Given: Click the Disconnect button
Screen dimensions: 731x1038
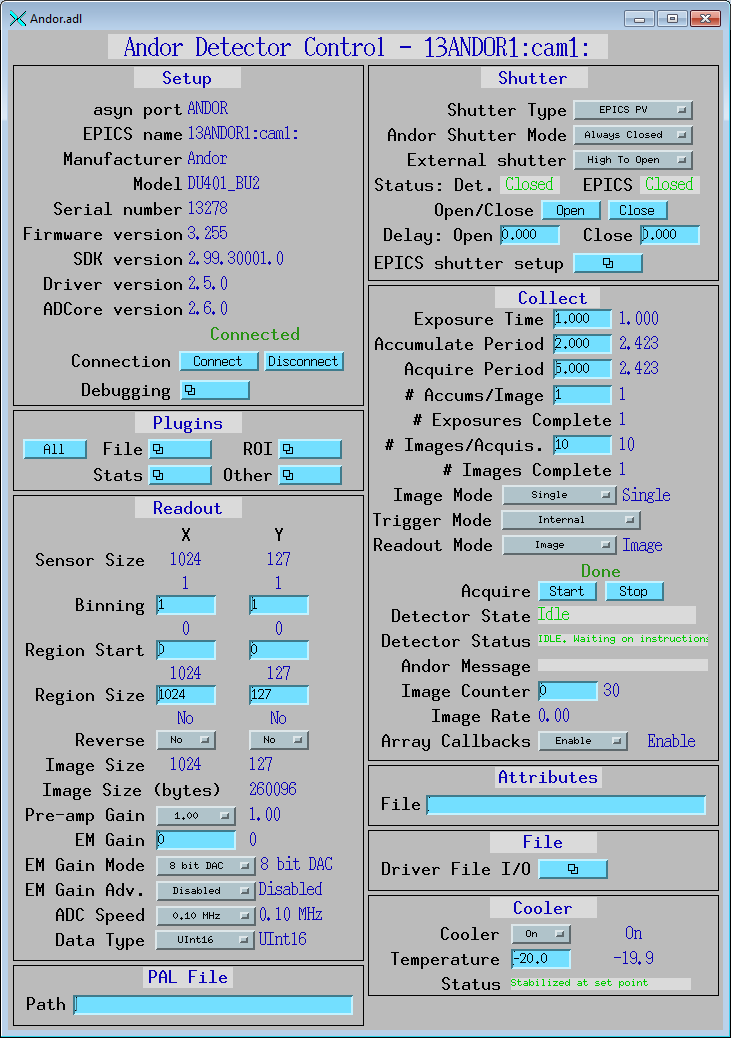Looking at the screenshot, I should 305,361.
